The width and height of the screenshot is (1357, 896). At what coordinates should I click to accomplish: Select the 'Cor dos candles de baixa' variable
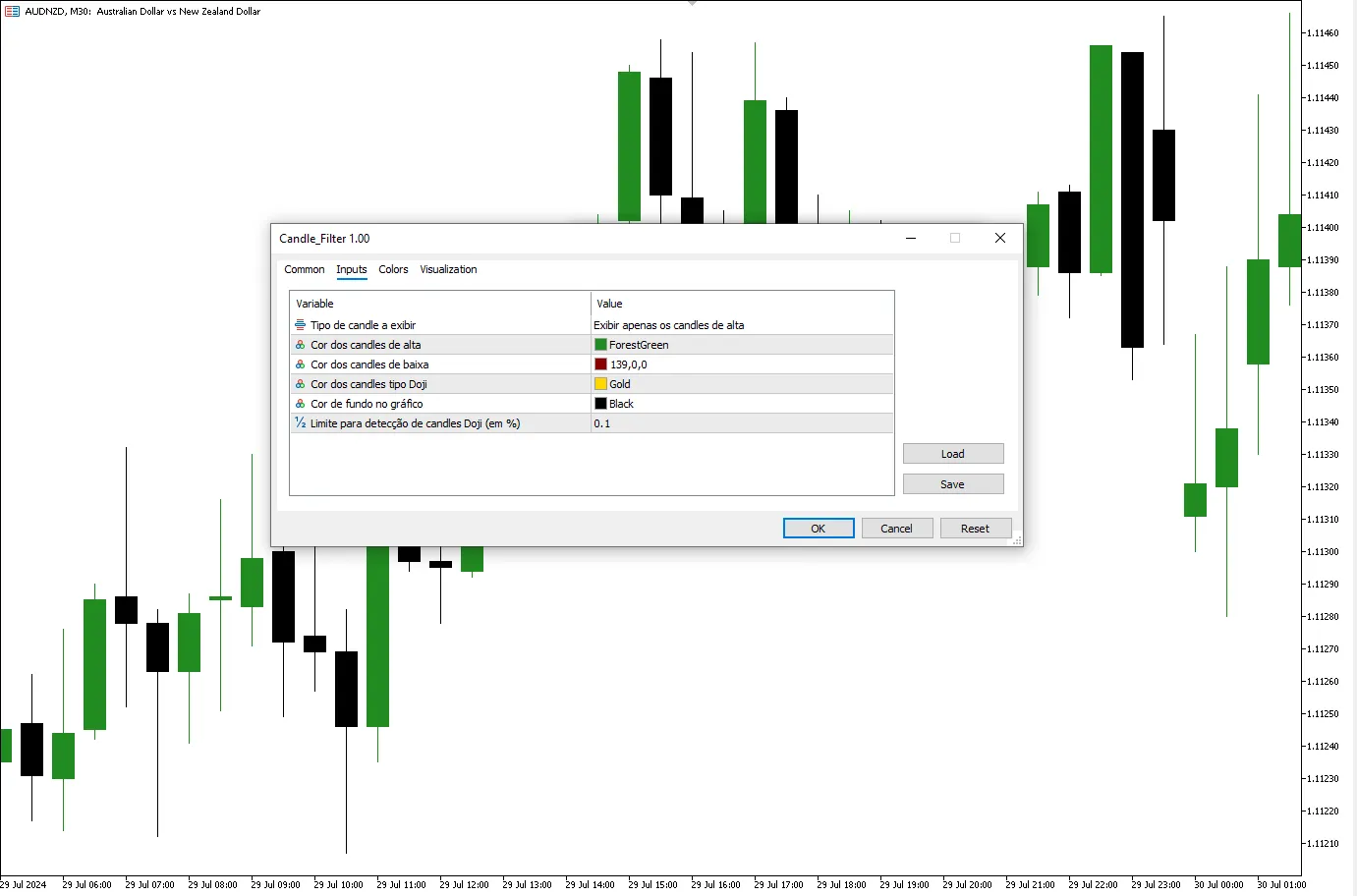(x=369, y=364)
